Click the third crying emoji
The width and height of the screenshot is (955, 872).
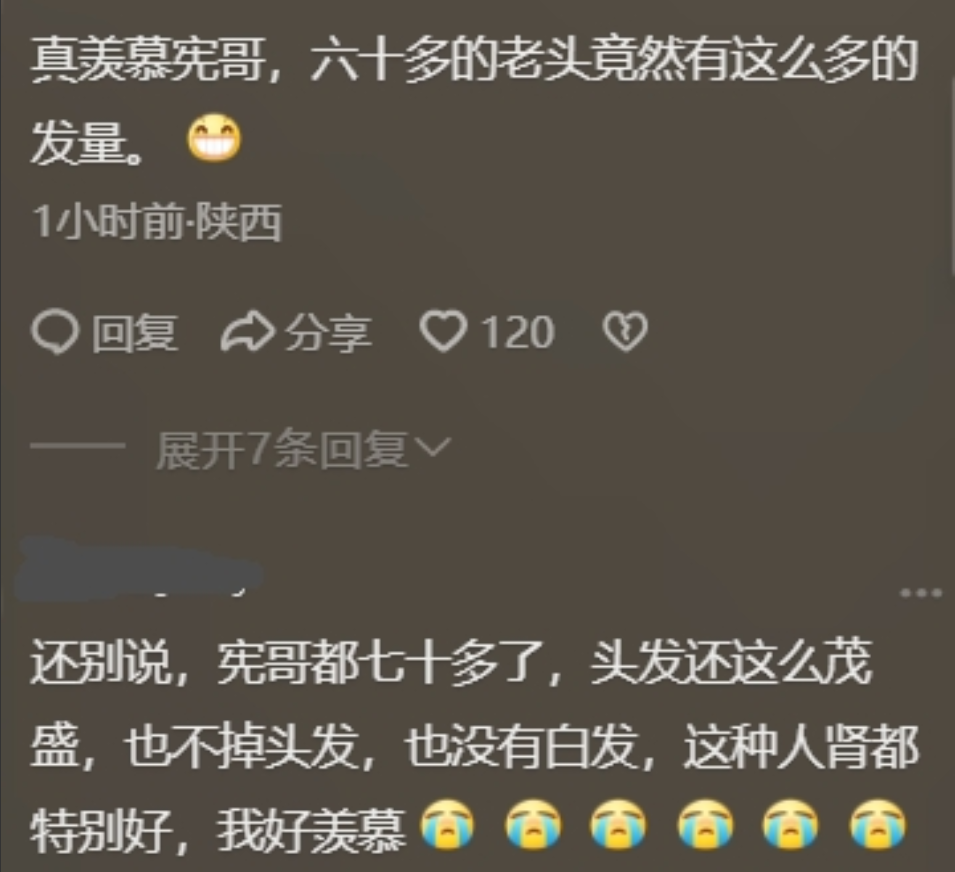tap(618, 825)
